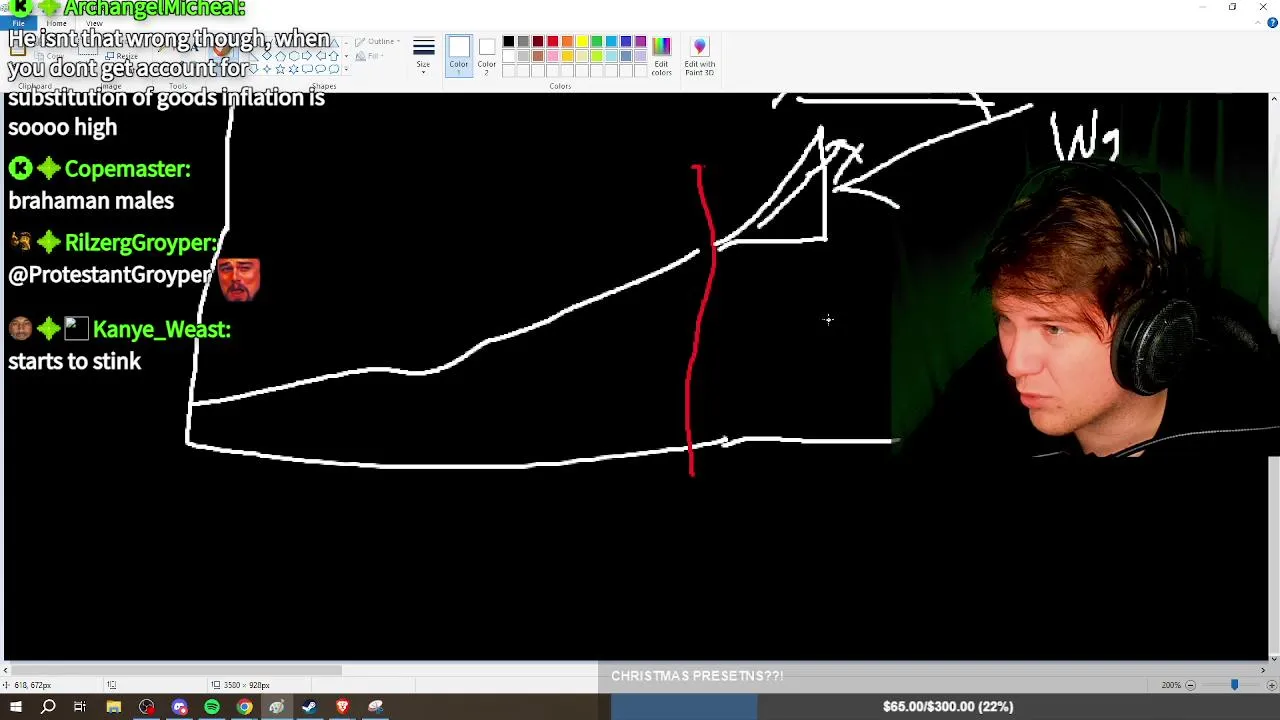The height and width of the screenshot is (720, 1280).
Task: Click the vertical scrollbar up arrow
Action: pos(1273,98)
